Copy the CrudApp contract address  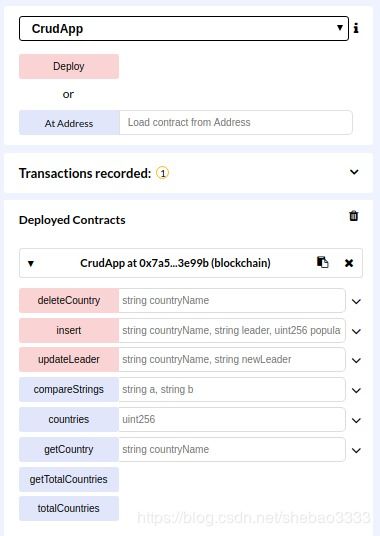[323, 262]
